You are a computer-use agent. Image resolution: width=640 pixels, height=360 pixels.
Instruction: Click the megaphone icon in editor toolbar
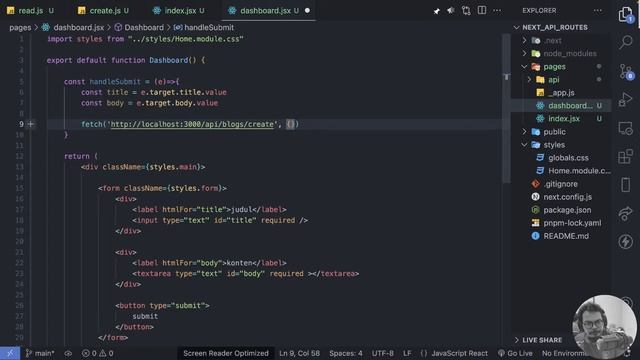pyautogui.click(x=451, y=11)
